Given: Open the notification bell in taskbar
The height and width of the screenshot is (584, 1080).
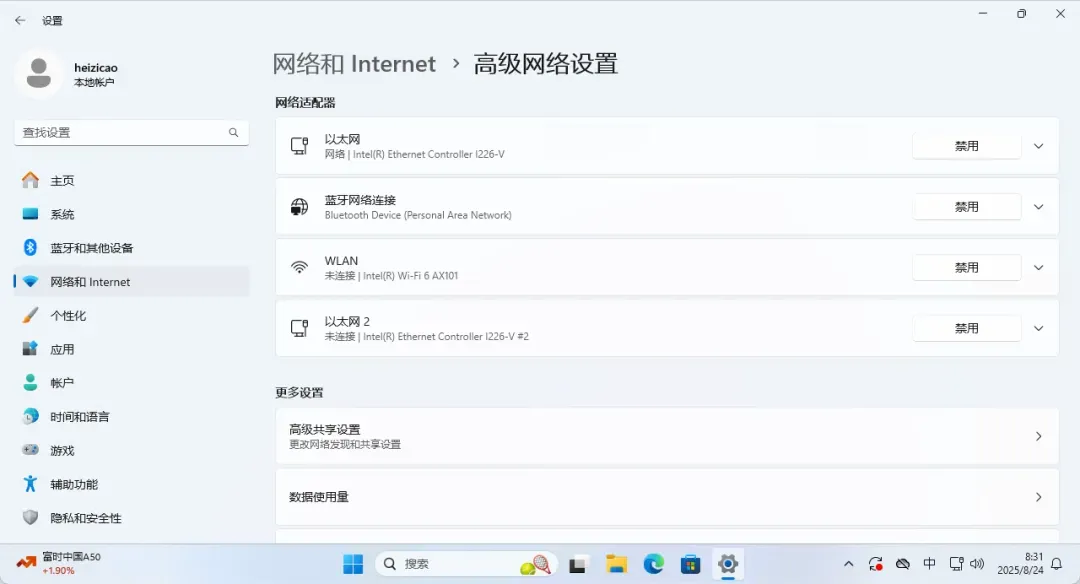Looking at the screenshot, I should coord(1056,564).
